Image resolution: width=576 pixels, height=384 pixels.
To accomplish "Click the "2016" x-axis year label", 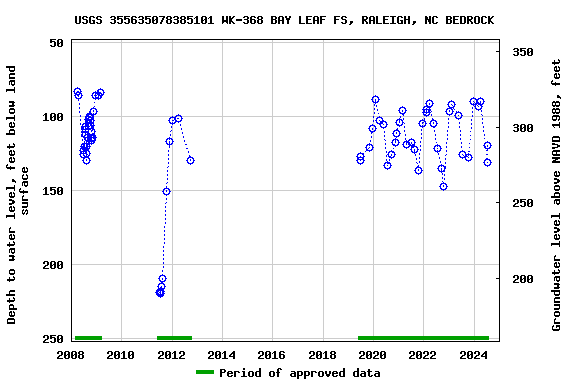I will point(272,355).
